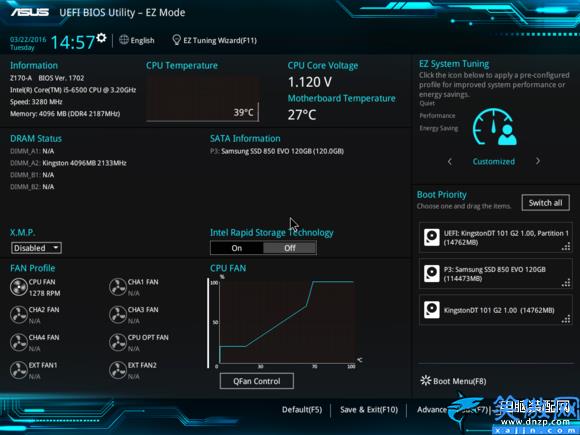Select KingstonDT 101 G2 1.00 (14762MB) entry
This screenshot has width=580, height=435.
(x=496, y=310)
